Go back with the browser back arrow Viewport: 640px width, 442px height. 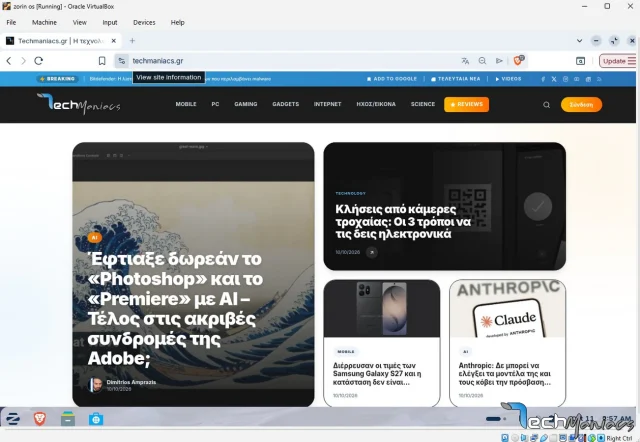(x=9, y=61)
